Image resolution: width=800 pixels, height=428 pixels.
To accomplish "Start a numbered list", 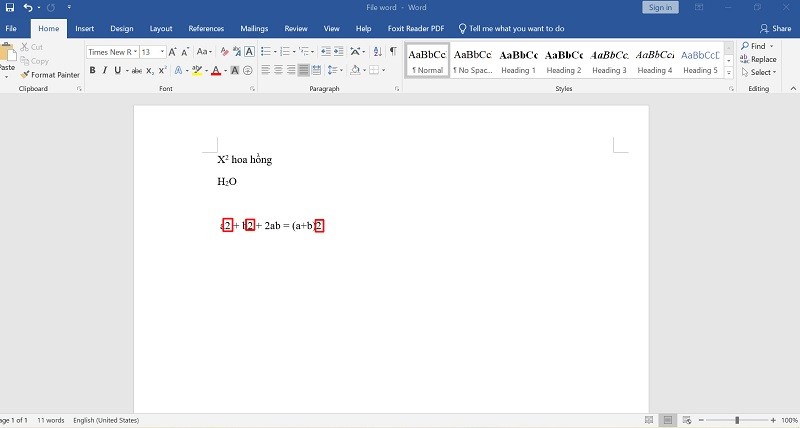I will point(285,52).
